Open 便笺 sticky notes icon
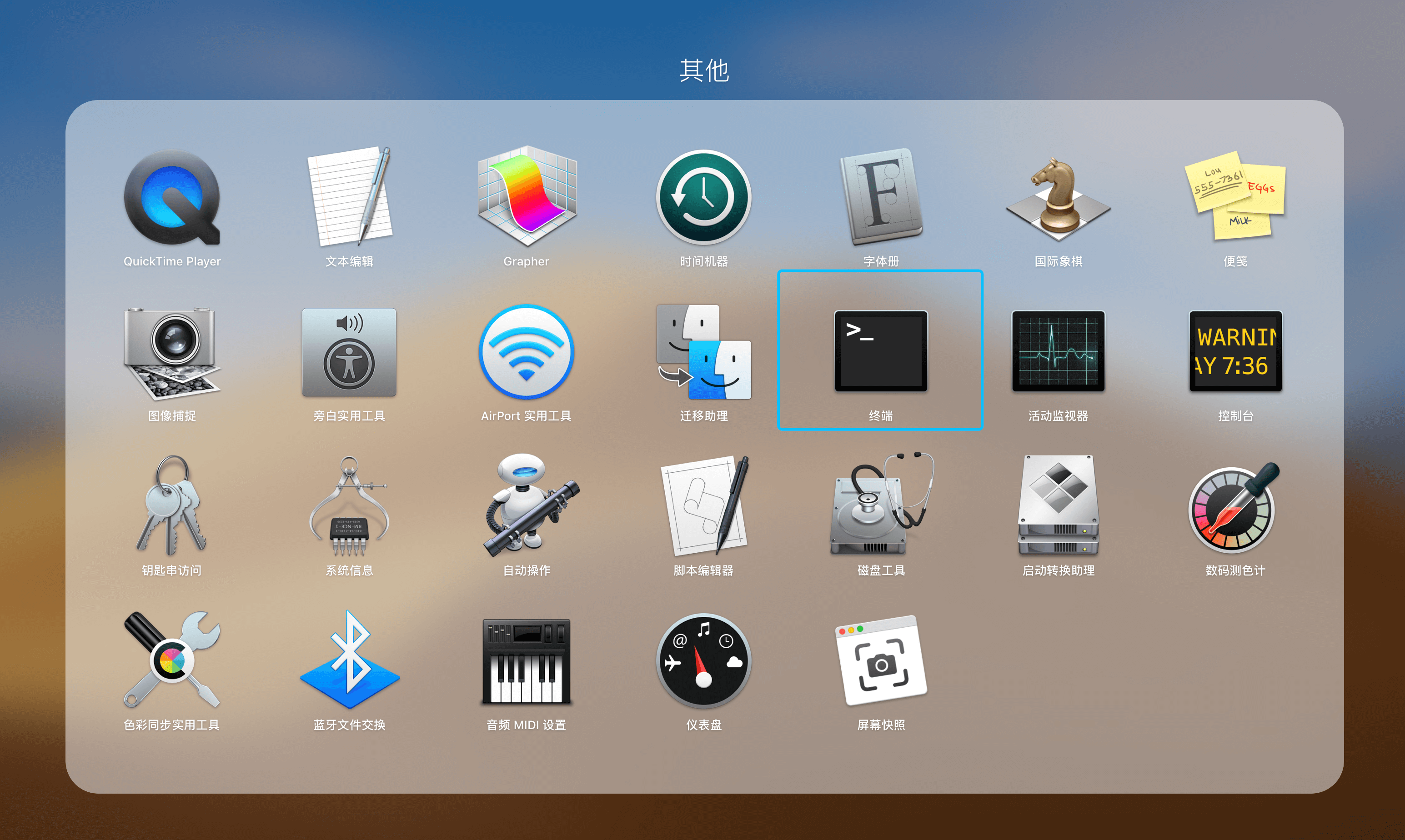This screenshot has width=1405, height=840. pyautogui.click(x=1235, y=196)
